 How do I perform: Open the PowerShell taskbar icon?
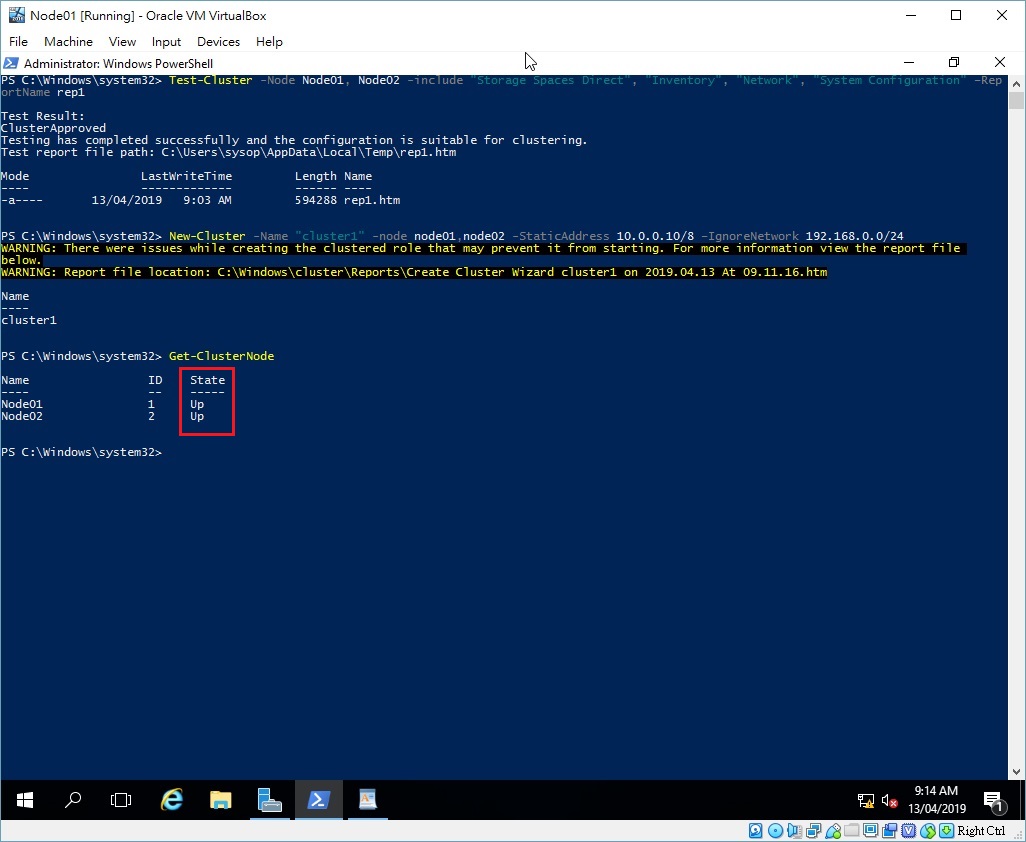click(318, 800)
